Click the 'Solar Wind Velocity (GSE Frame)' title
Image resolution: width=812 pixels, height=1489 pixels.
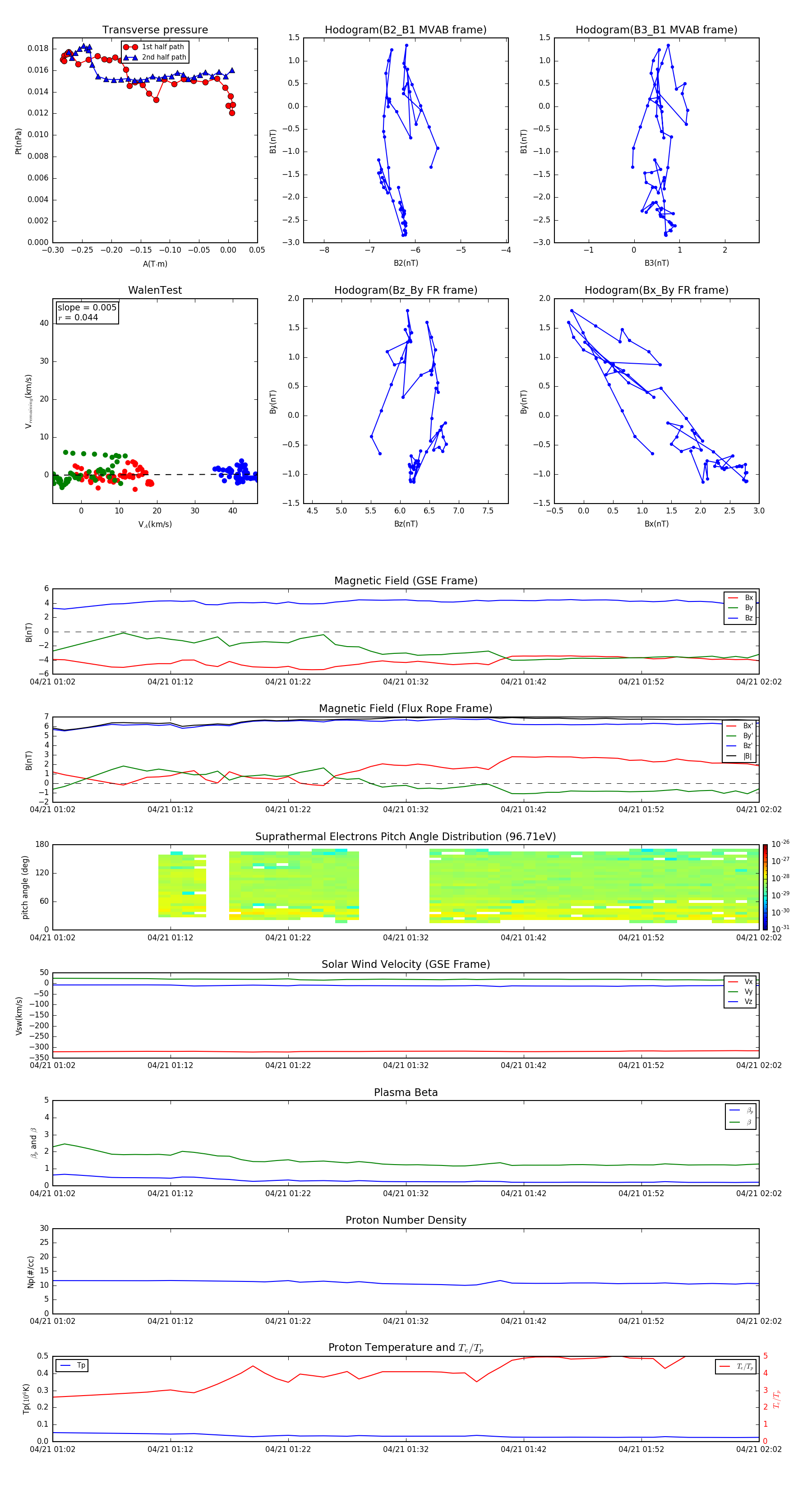point(406,965)
